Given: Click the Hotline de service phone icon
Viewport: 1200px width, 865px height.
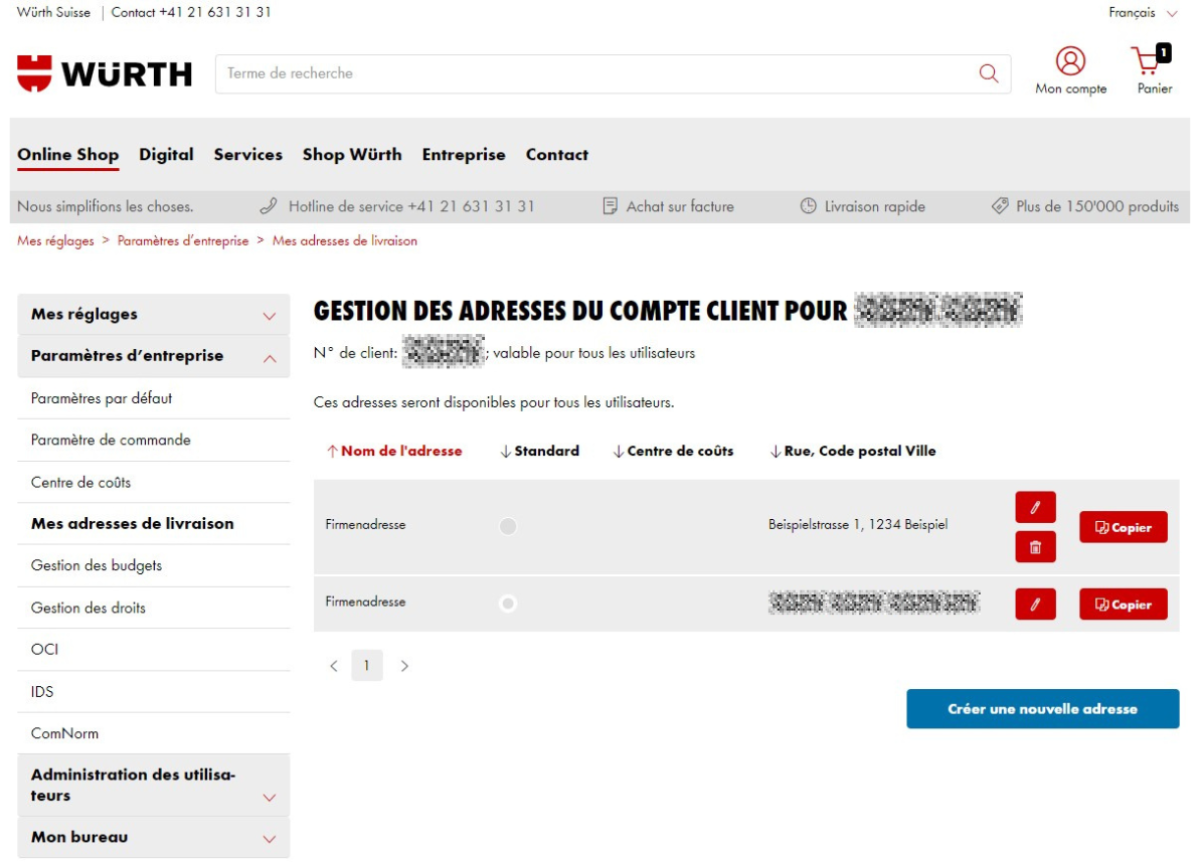Looking at the screenshot, I should [268, 206].
